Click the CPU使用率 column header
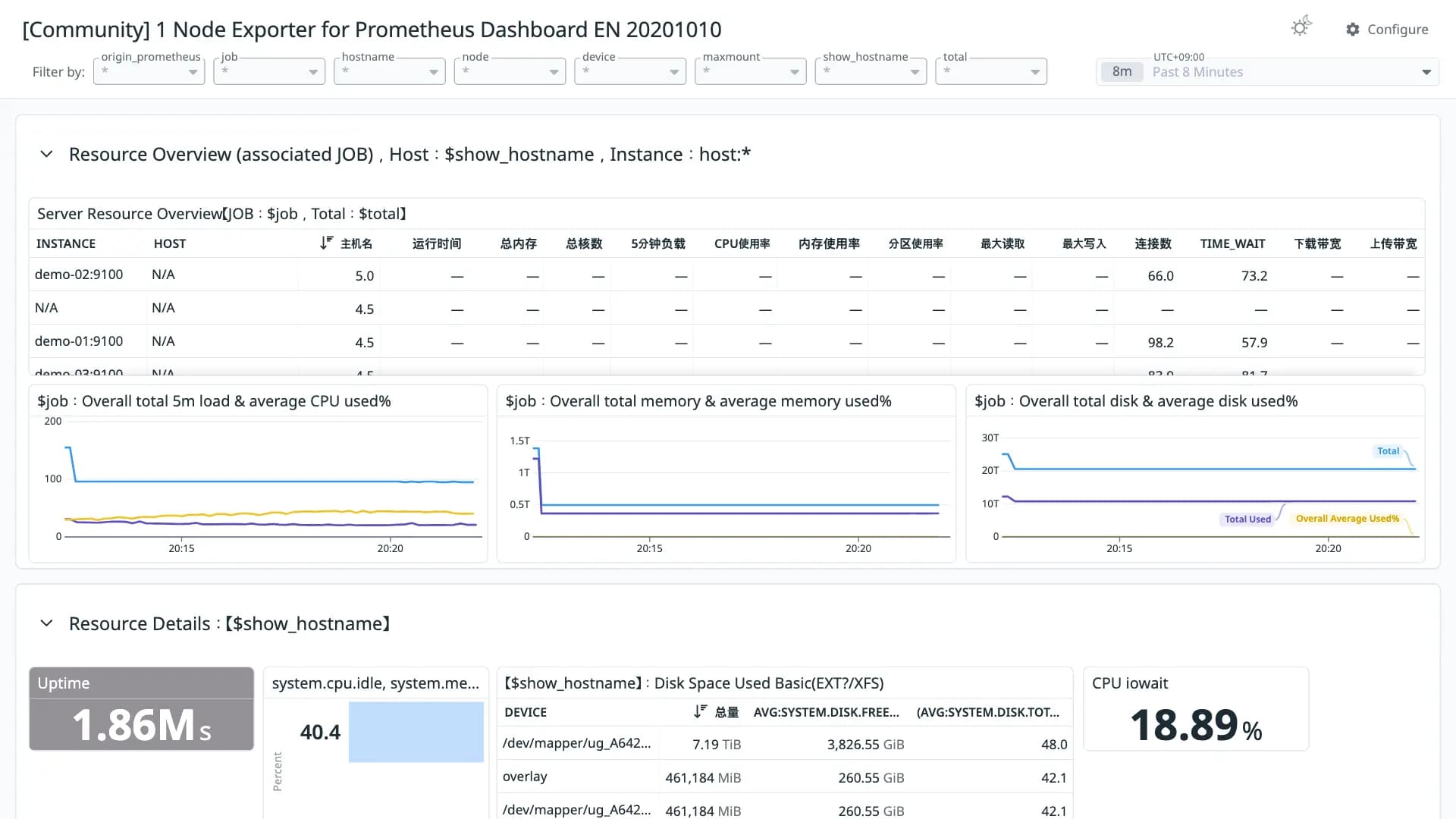 coord(742,243)
